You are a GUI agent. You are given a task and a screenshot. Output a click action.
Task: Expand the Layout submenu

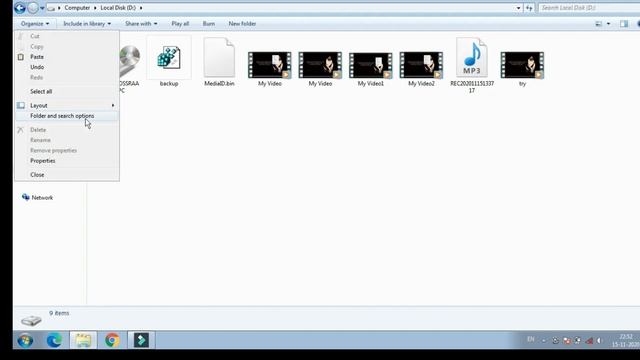[67, 105]
